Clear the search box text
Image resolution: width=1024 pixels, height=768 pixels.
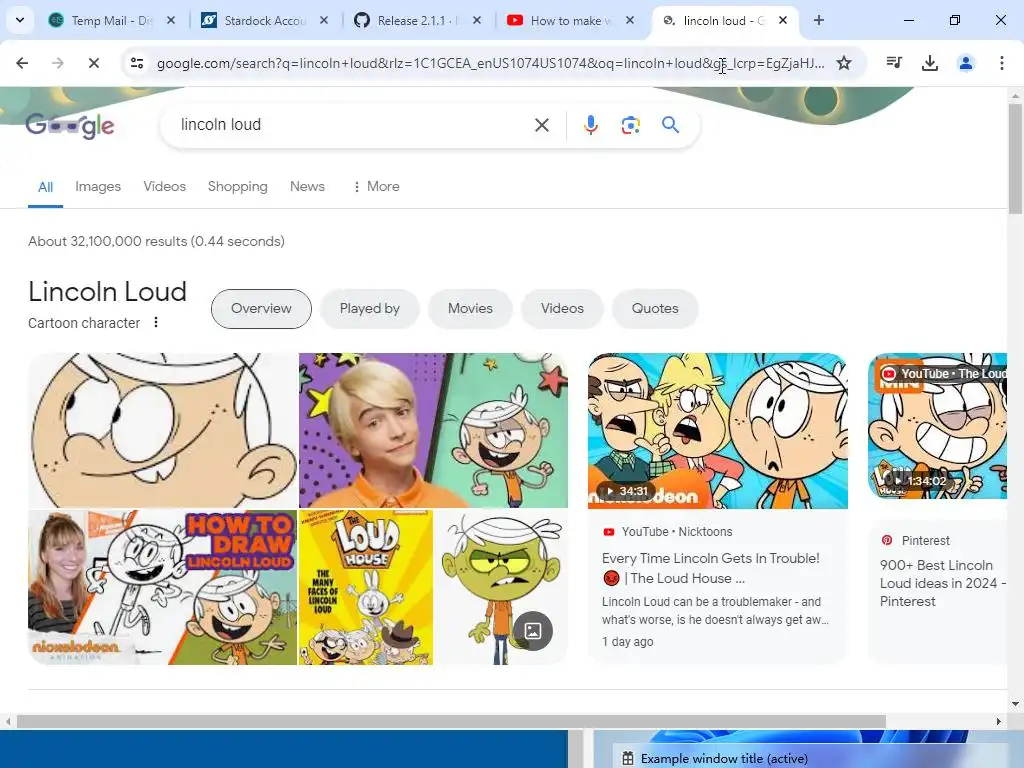(x=541, y=125)
